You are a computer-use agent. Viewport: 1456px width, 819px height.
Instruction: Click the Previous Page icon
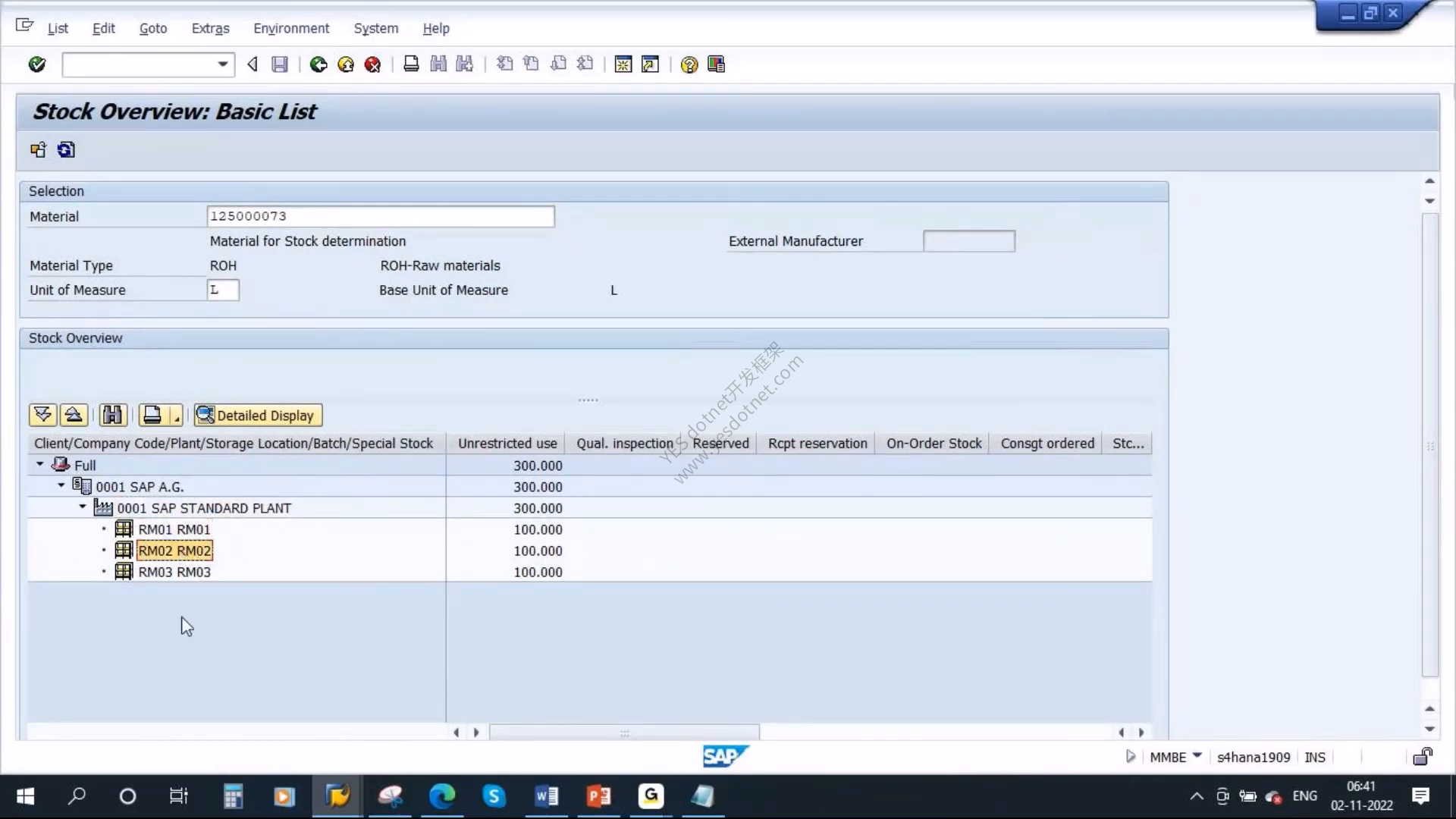click(531, 64)
